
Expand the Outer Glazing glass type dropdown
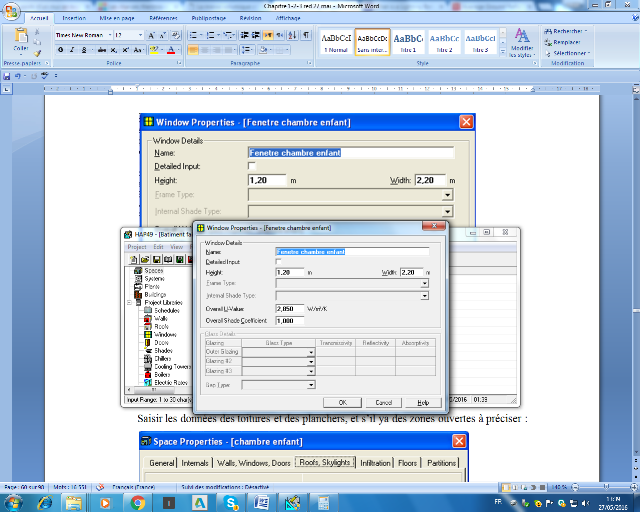[x=311, y=352]
